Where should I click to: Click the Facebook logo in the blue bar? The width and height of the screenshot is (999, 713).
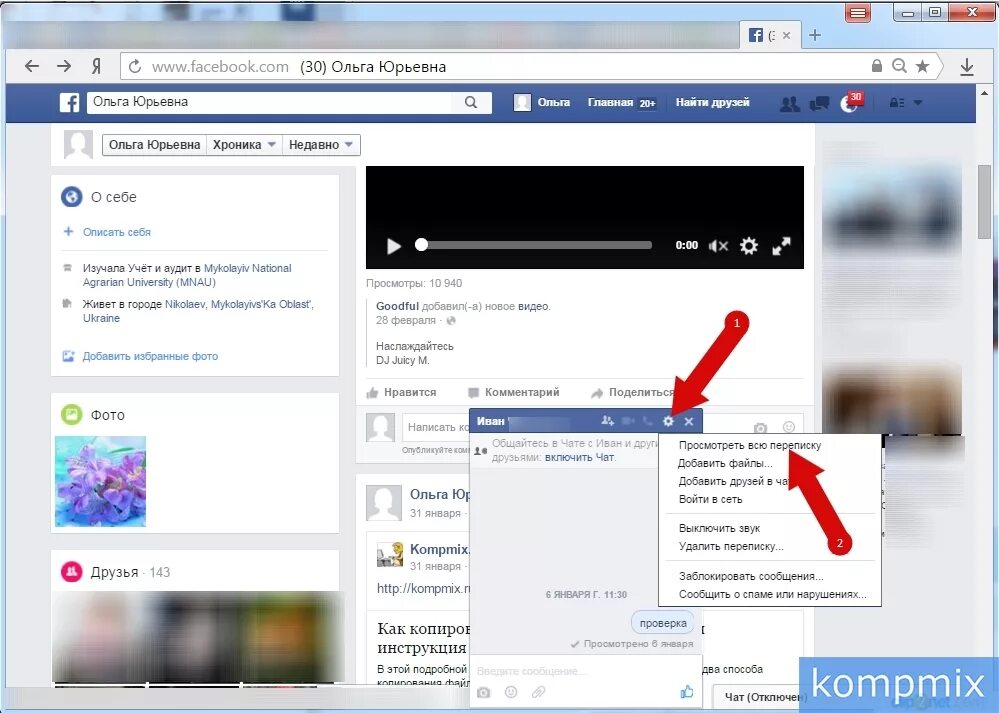(69, 102)
